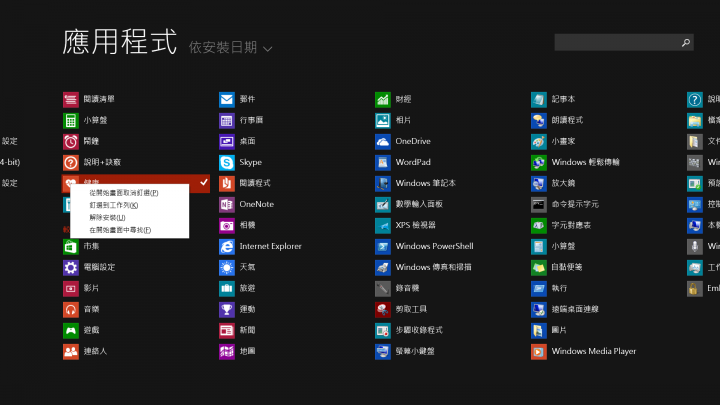The image size is (720, 405).
Task: Open the Pictures (圖片) folder icon
Action: coord(539,330)
